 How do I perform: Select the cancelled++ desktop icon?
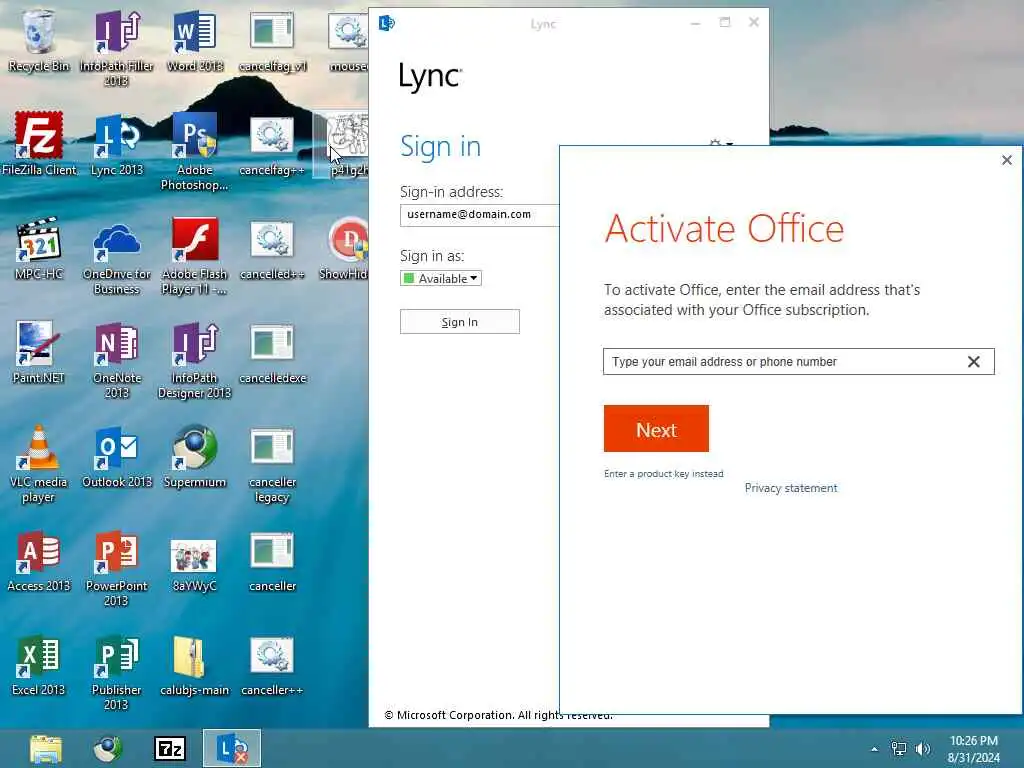point(272,248)
